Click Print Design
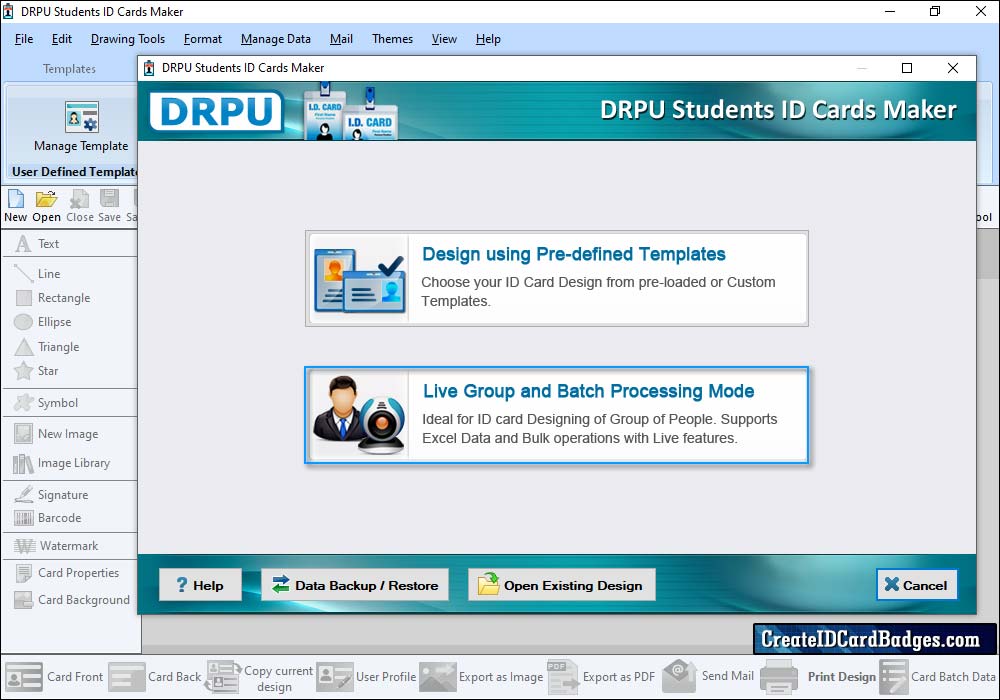Screen dimensions: 1000x700 [819, 677]
